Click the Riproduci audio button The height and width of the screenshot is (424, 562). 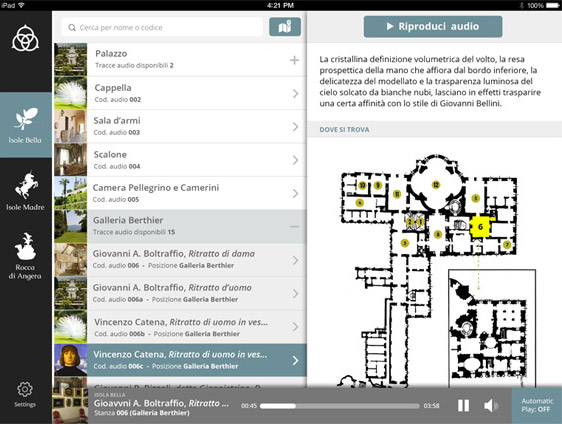[433, 27]
